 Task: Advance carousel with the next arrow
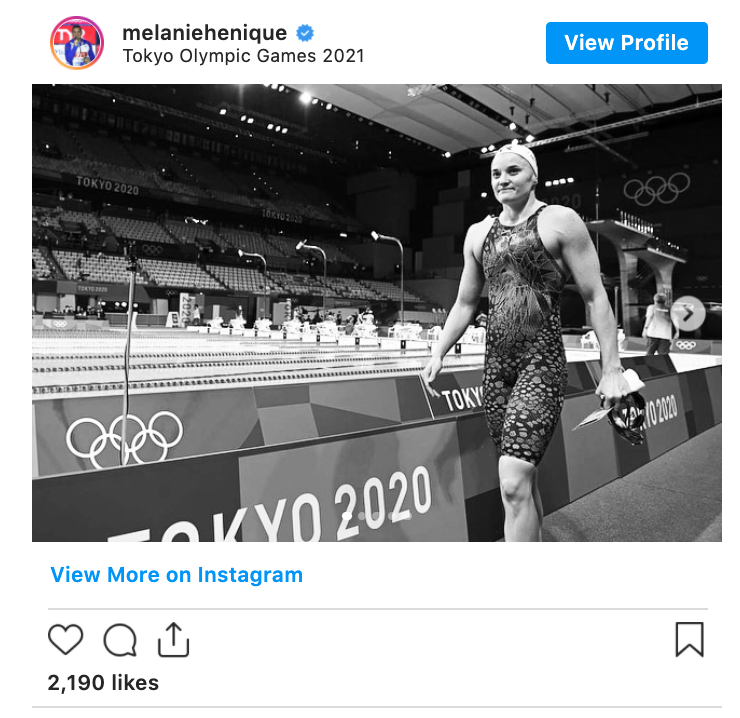point(688,314)
